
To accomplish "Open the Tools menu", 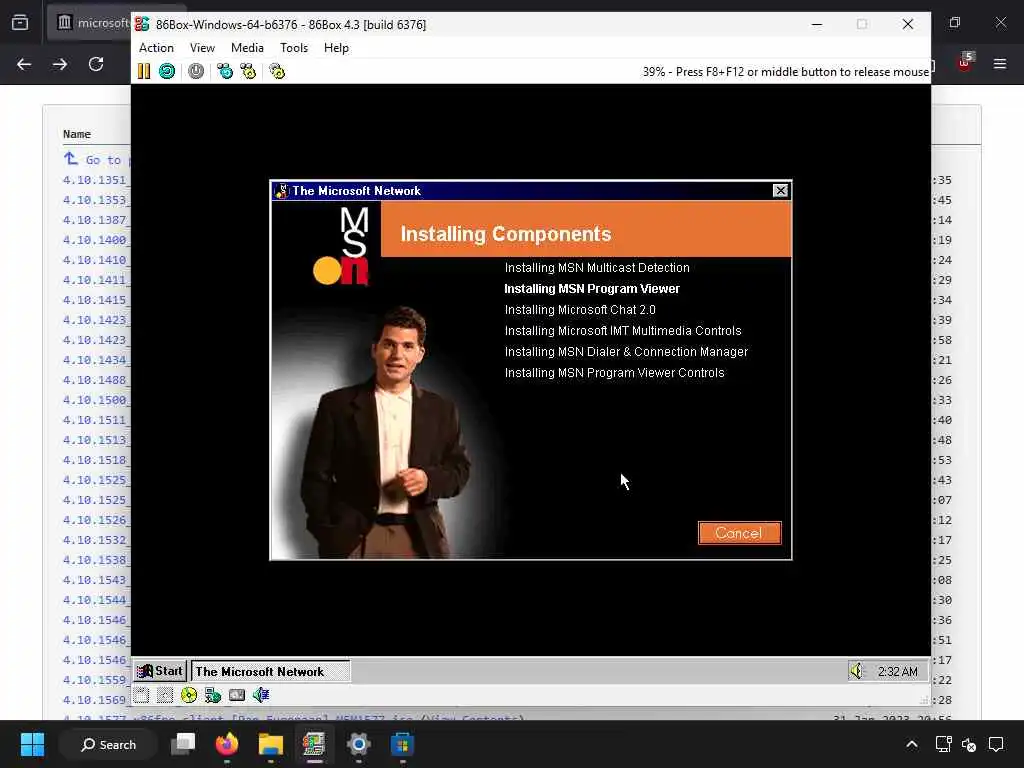I will click(294, 48).
